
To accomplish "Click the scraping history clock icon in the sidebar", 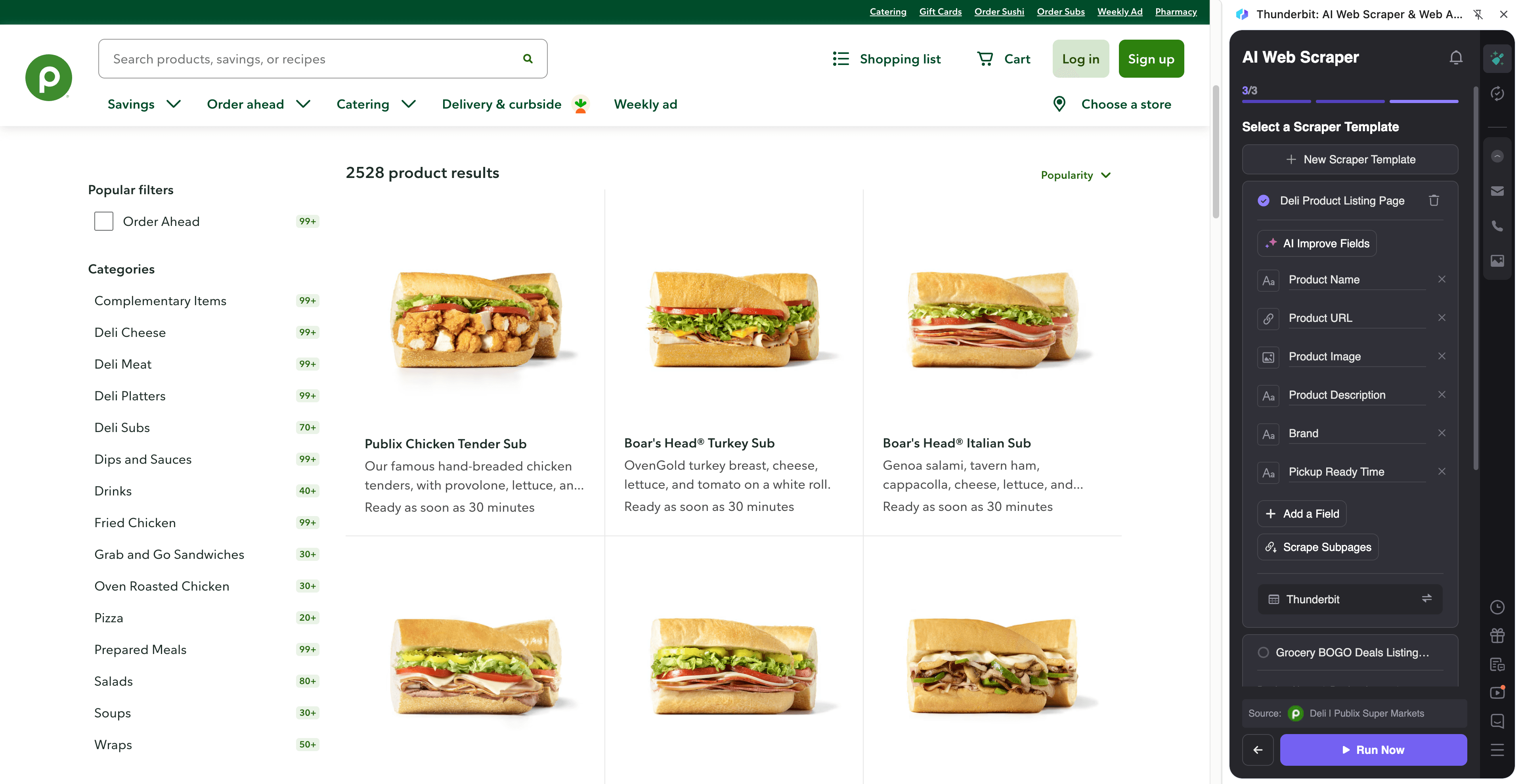I will (x=1498, y=607).
